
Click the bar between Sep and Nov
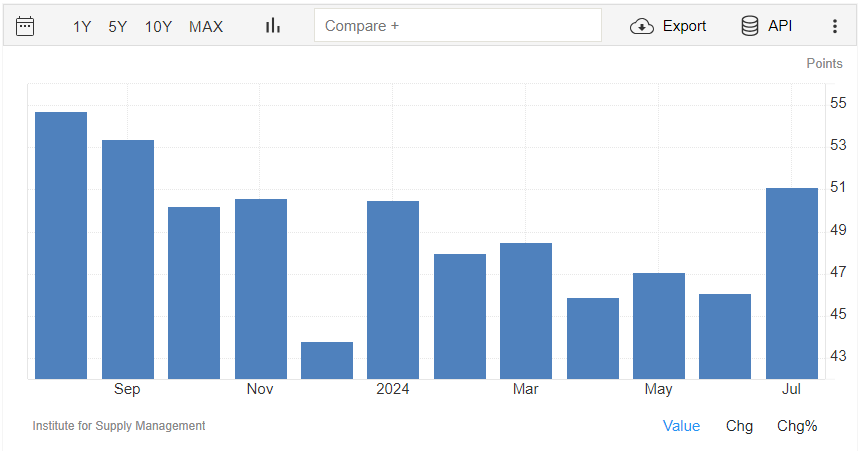tap(194, 293)
